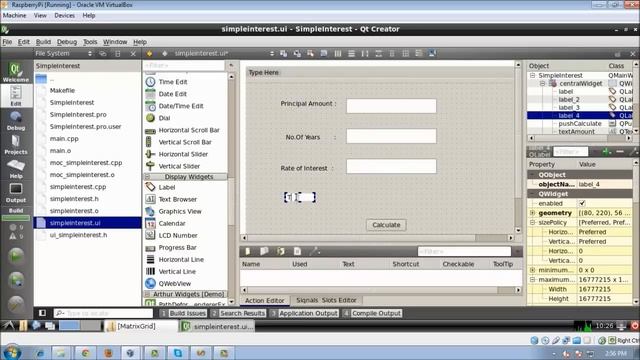Apply Lay Out in a Grid icon
This screenshot has width=640, height=360.
pyautogui.click(x=406, y=53)
